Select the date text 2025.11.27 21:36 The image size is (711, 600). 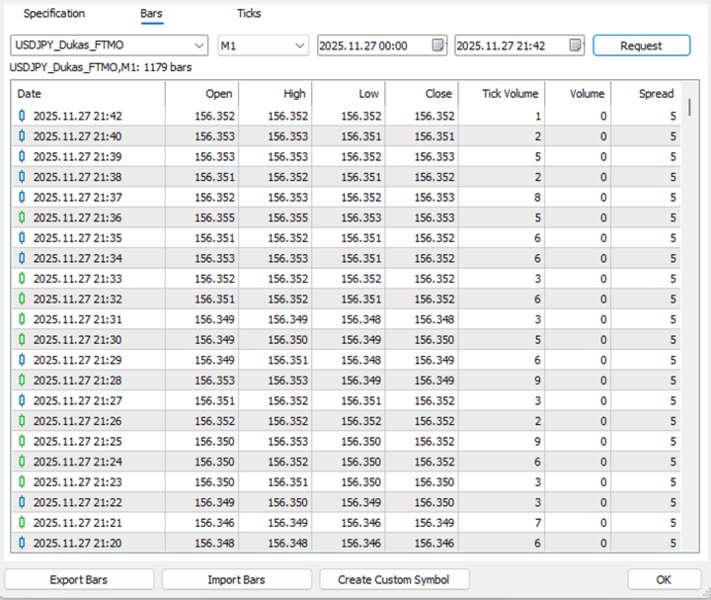click(x=78, y=218)
